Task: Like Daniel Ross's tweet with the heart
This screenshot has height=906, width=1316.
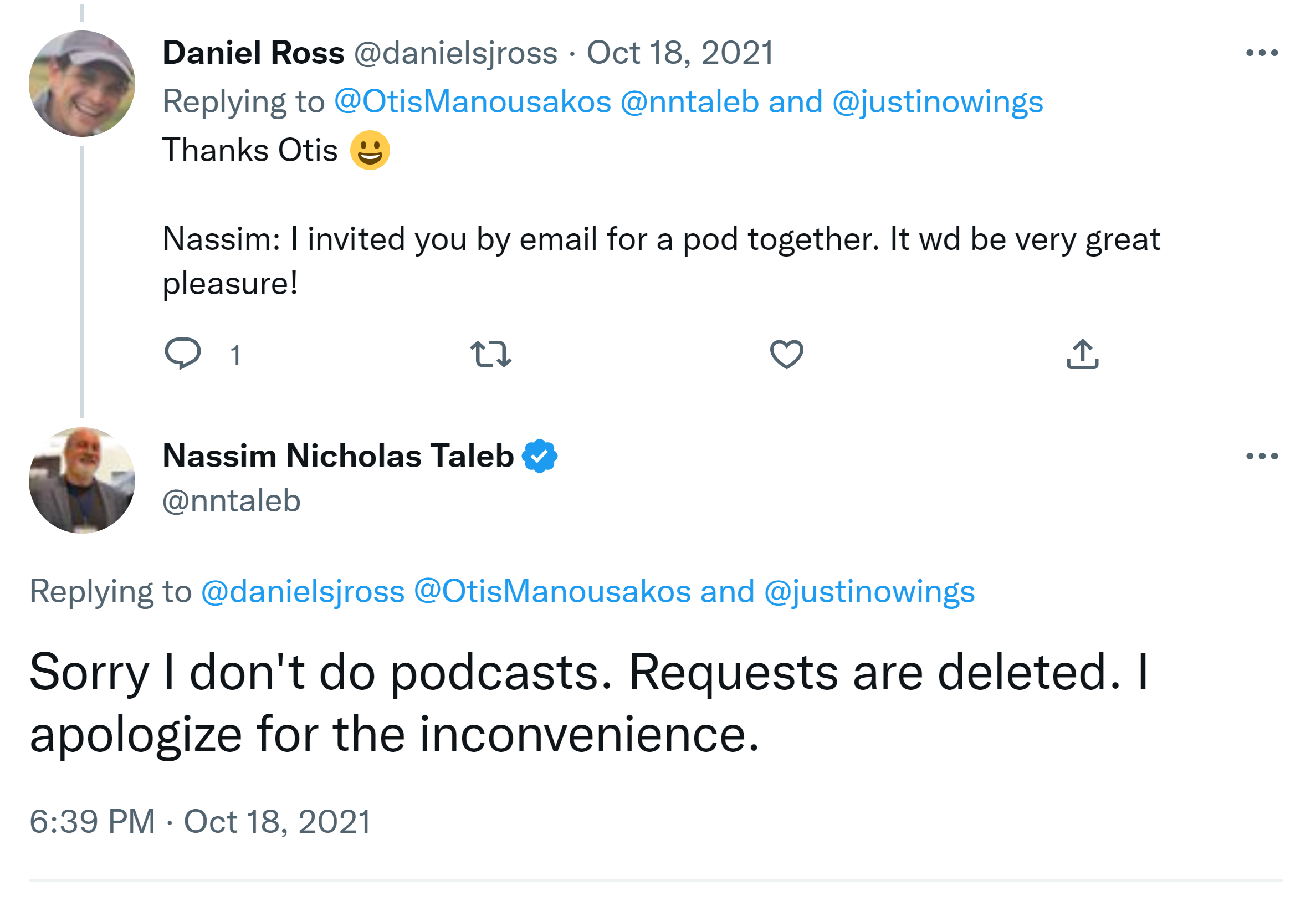Action: click(x=786, y=354)
